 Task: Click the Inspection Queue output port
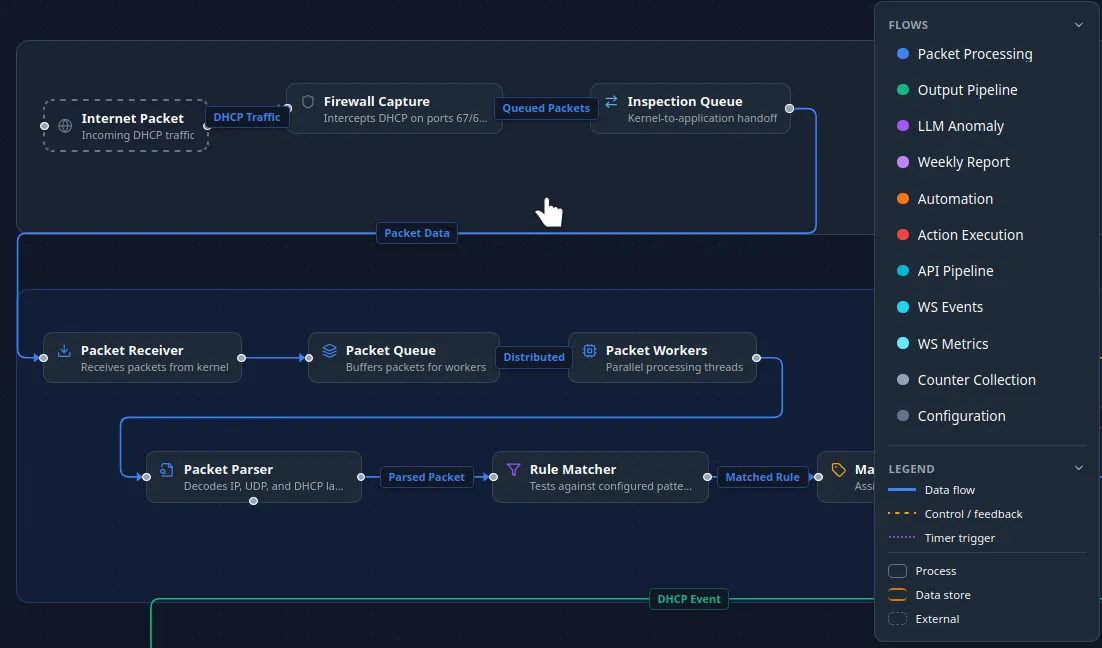point(790,108)
